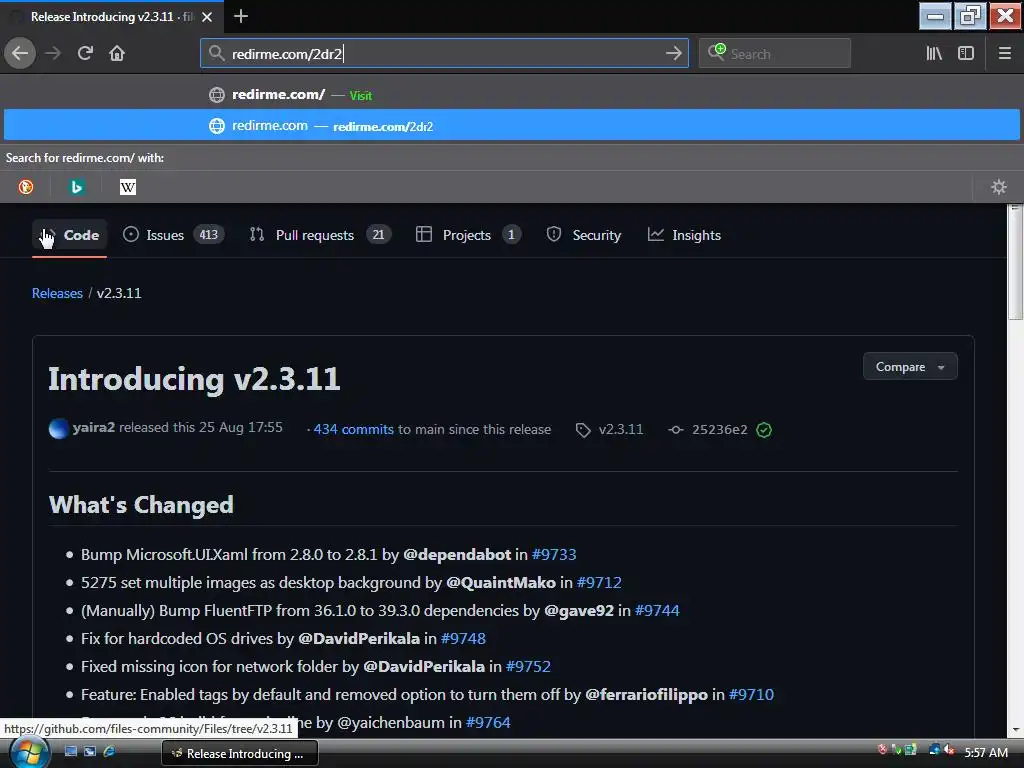This screenshot has height=768, width=1024.
Task: Open the browser home page
Action: coord(117,53)
